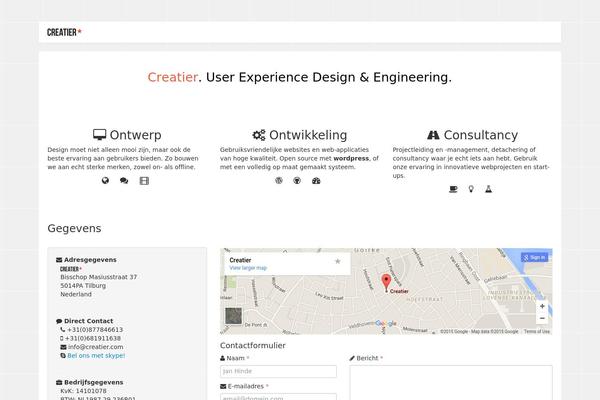Screen dimensions: 600x400
Task: Click the chat bubbles icon under Ontwerp
Action: [x=124, y=181]
